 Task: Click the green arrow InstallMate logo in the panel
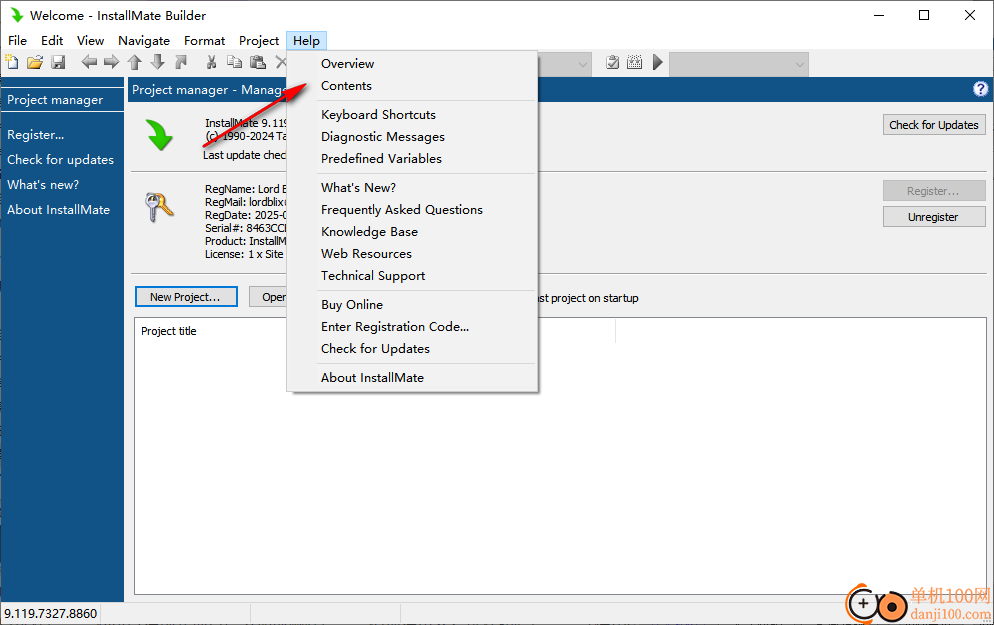(x=159, y=135)
